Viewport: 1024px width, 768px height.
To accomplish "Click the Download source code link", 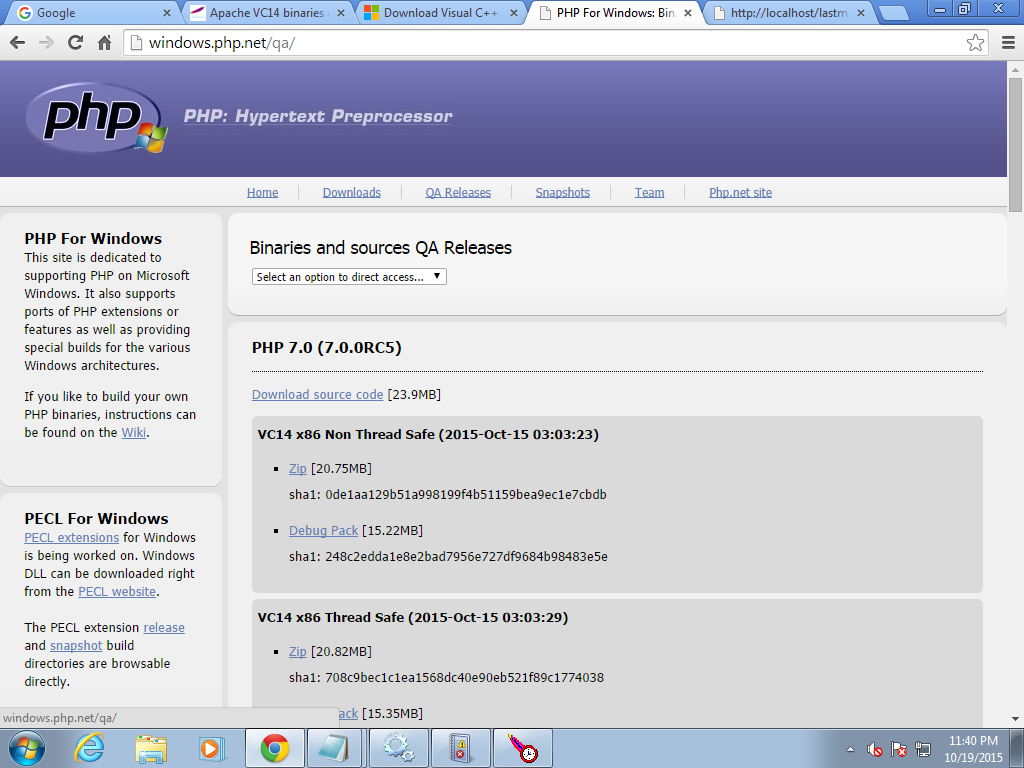I will (317, 394).
